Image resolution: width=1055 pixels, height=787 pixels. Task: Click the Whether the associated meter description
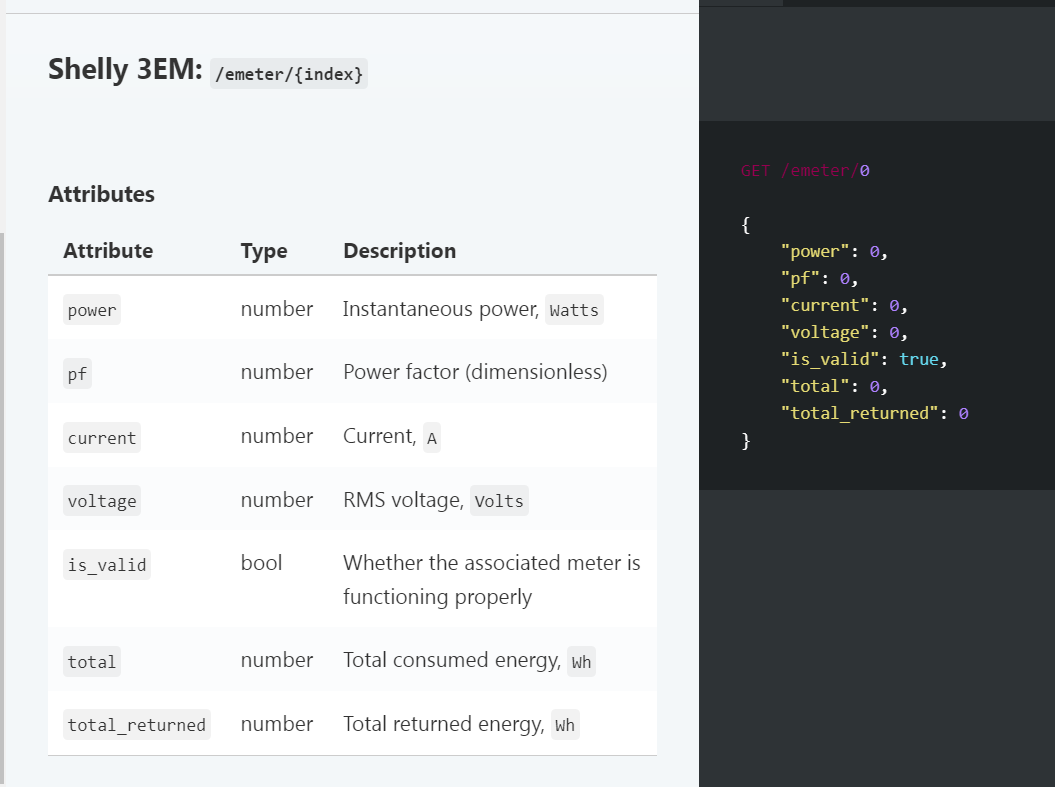point(492,579)
